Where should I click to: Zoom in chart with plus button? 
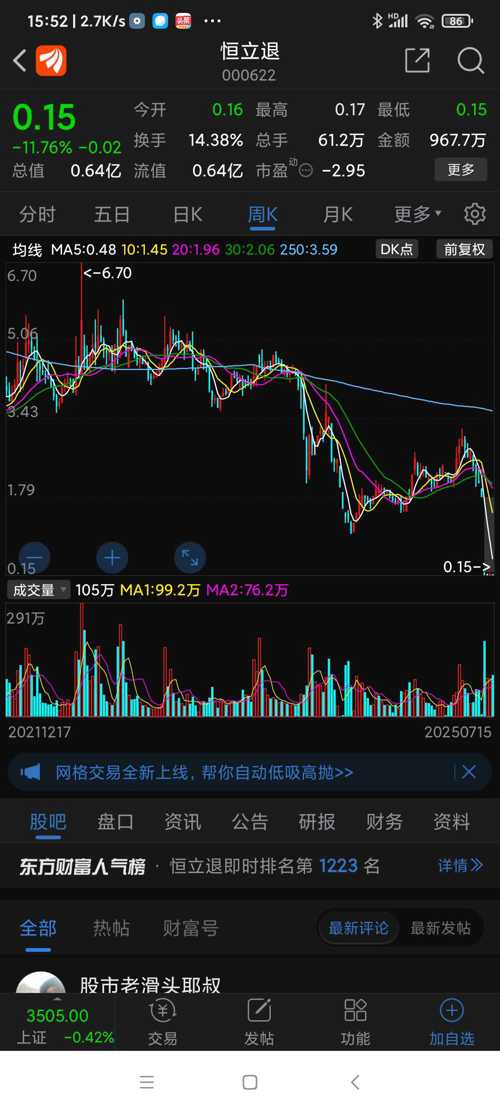(x=113, y=558)
